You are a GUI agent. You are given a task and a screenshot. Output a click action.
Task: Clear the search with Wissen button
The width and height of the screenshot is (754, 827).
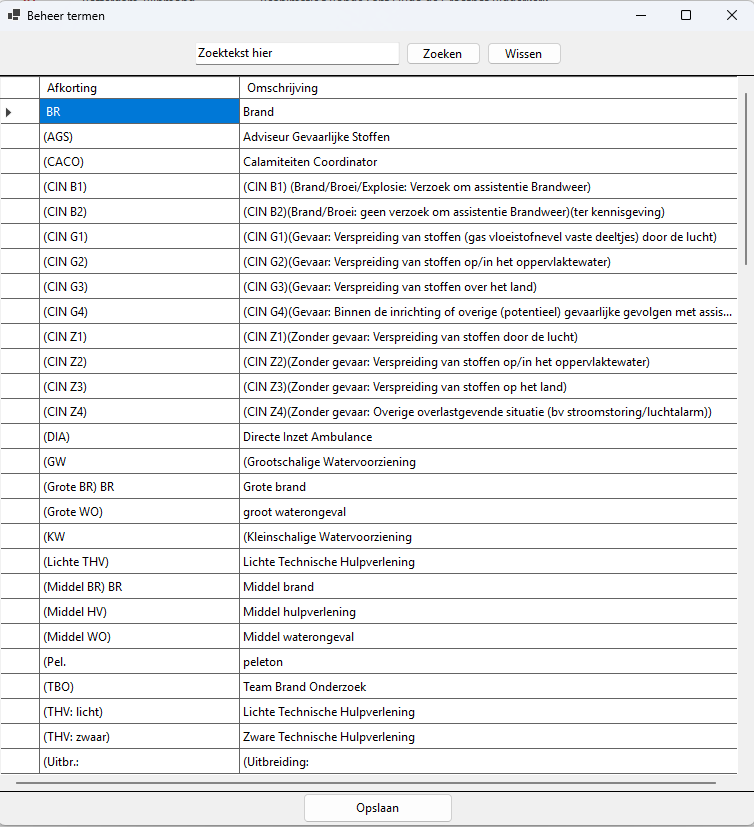click(524, 54)
